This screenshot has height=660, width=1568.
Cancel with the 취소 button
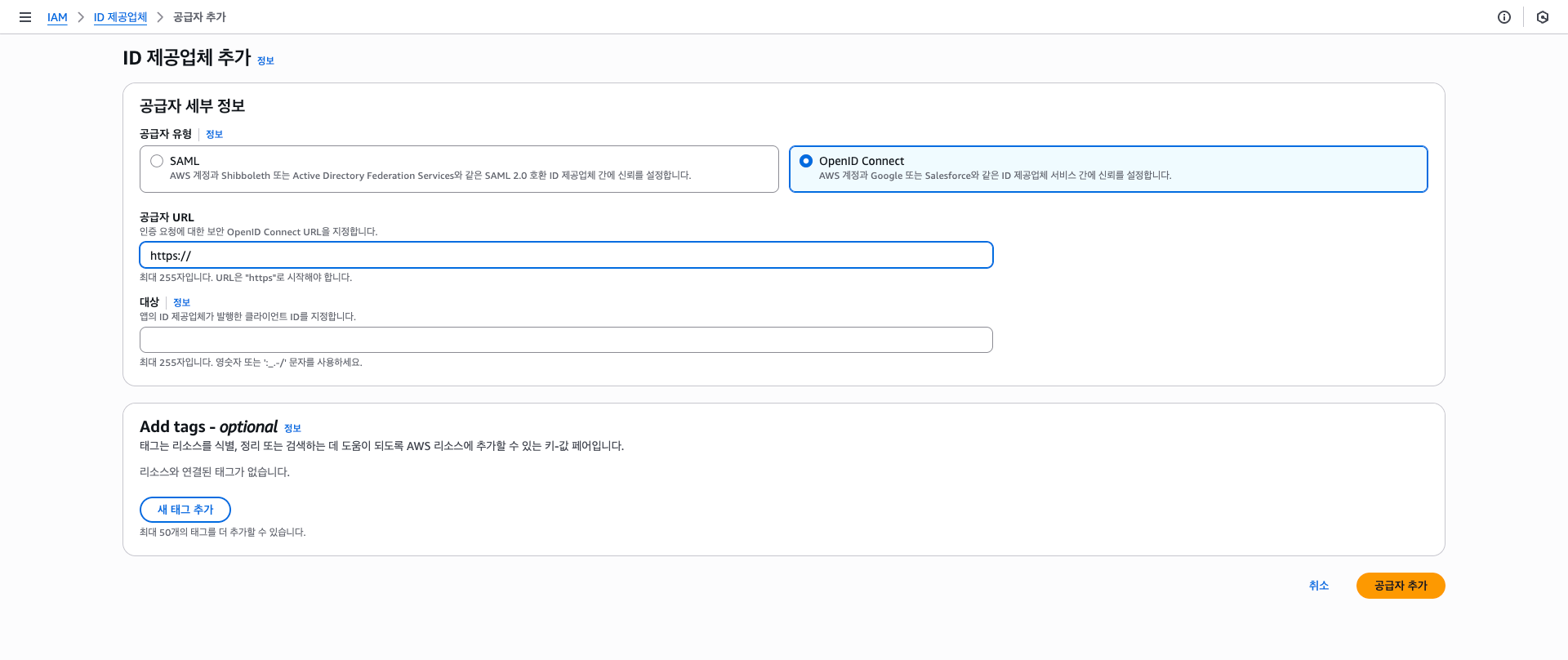[1319, 586]
